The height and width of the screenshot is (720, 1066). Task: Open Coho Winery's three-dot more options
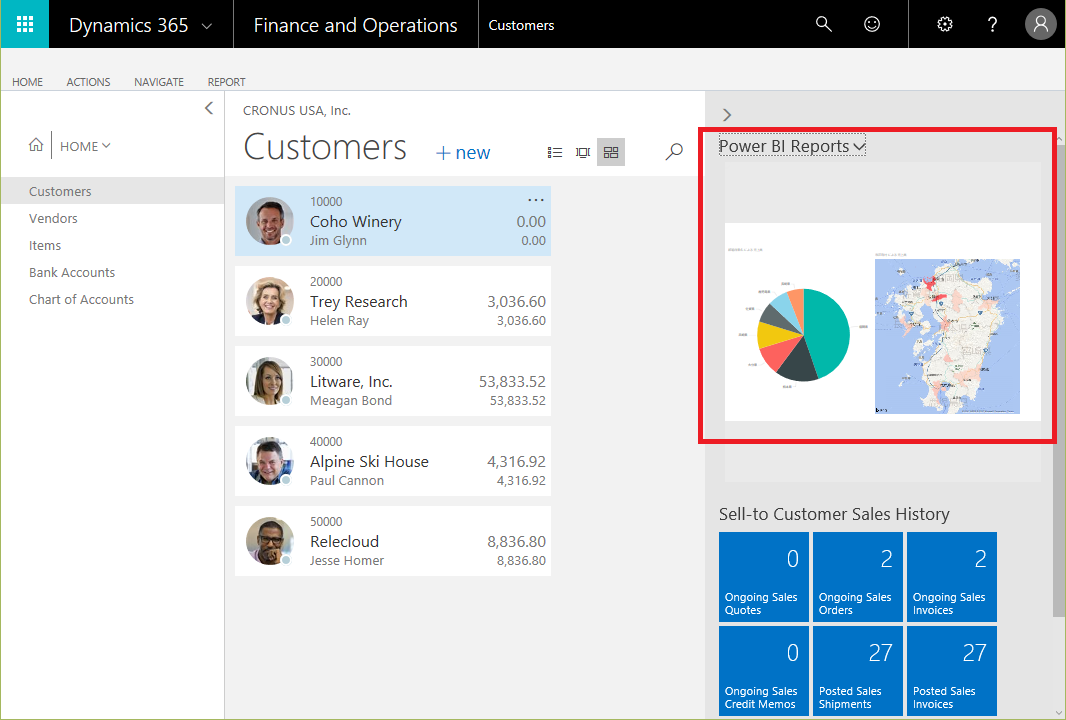[536, 200]
